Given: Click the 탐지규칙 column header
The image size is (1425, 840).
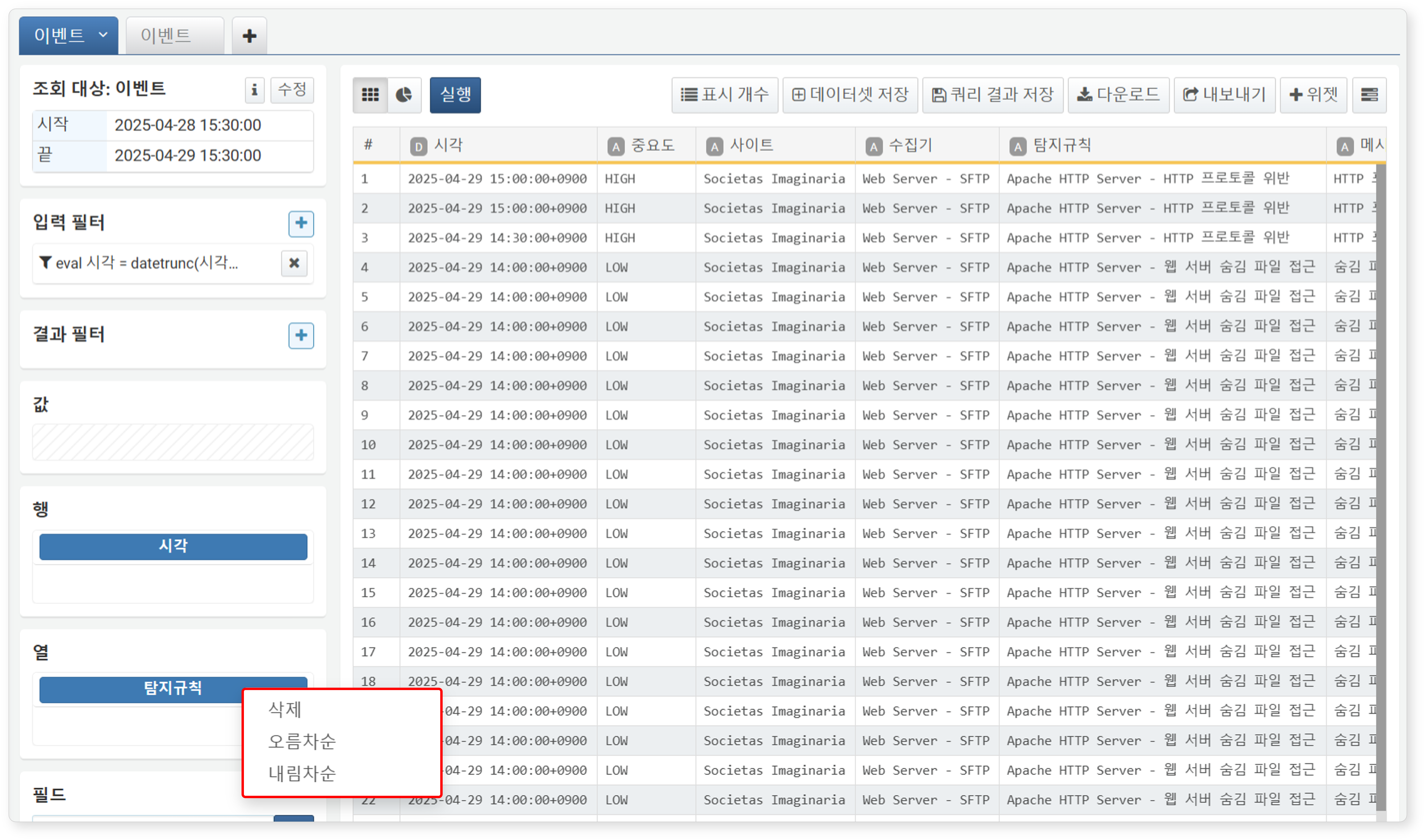Looking at the screenshot, I should (1162, 145).
